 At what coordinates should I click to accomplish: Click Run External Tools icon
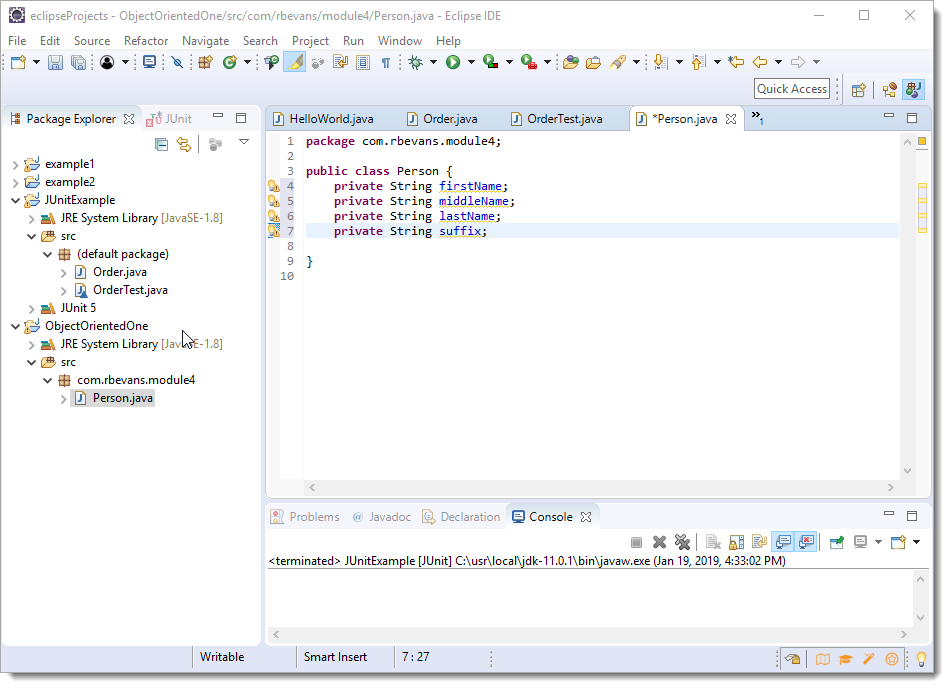[528, 62]
